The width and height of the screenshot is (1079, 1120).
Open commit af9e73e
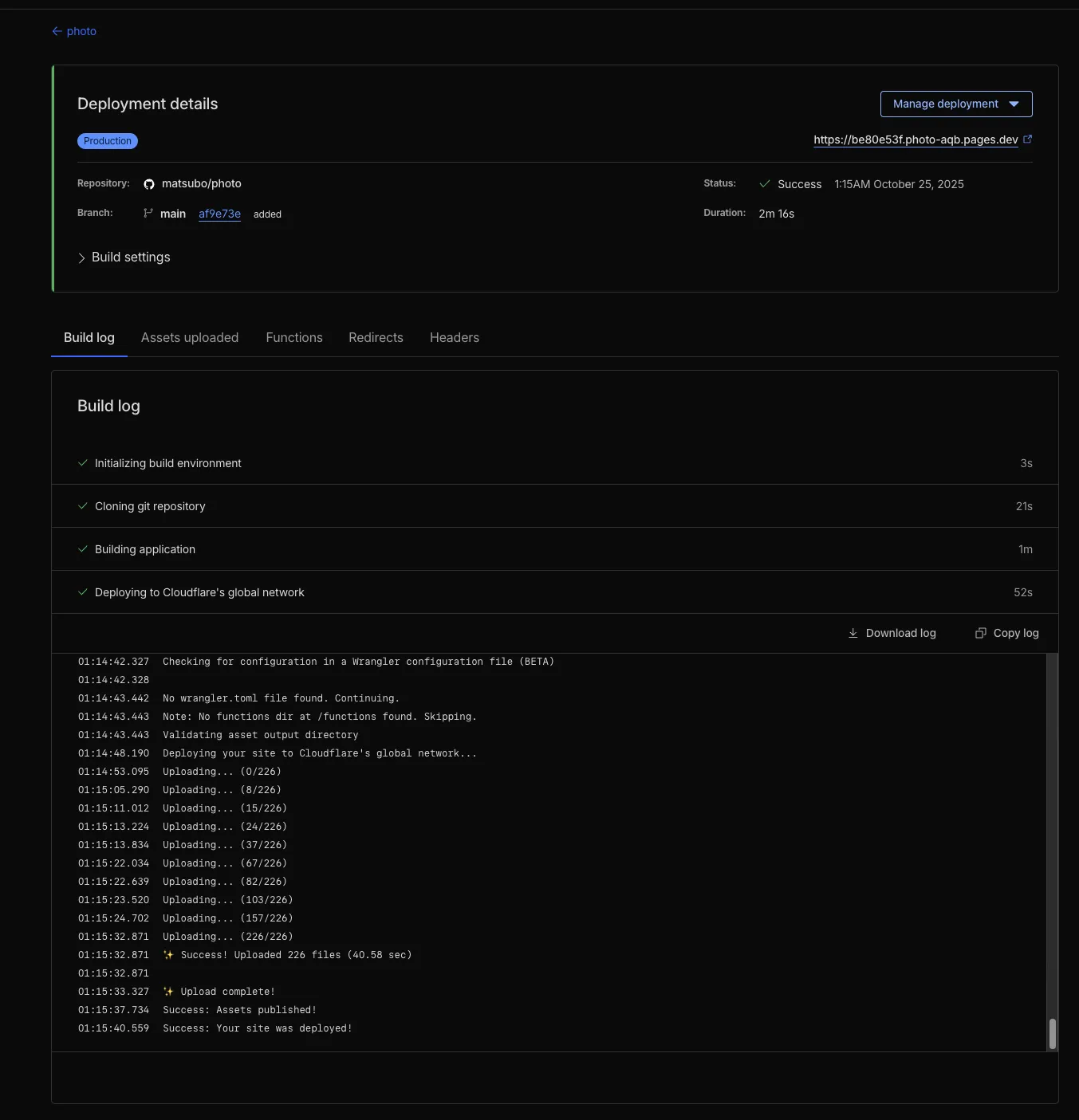(219, 214)
